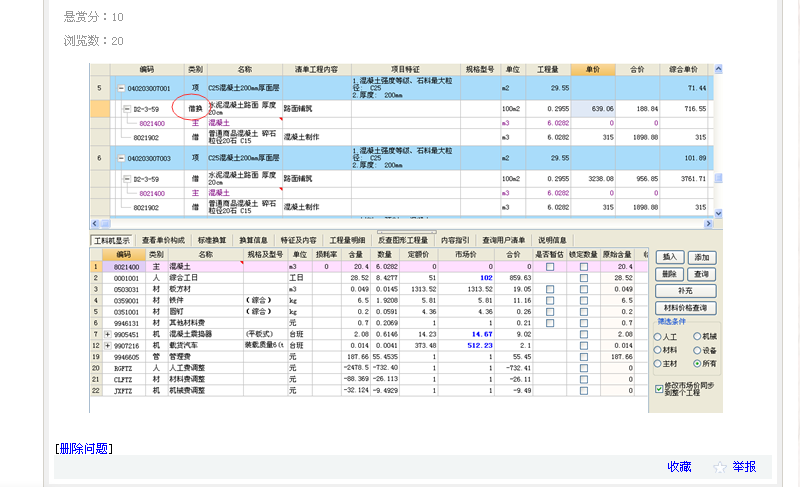Tick 是否暂估 checkbox for 铁件 row
This screenshot has height=487, width=800.
tap(550, 300)
